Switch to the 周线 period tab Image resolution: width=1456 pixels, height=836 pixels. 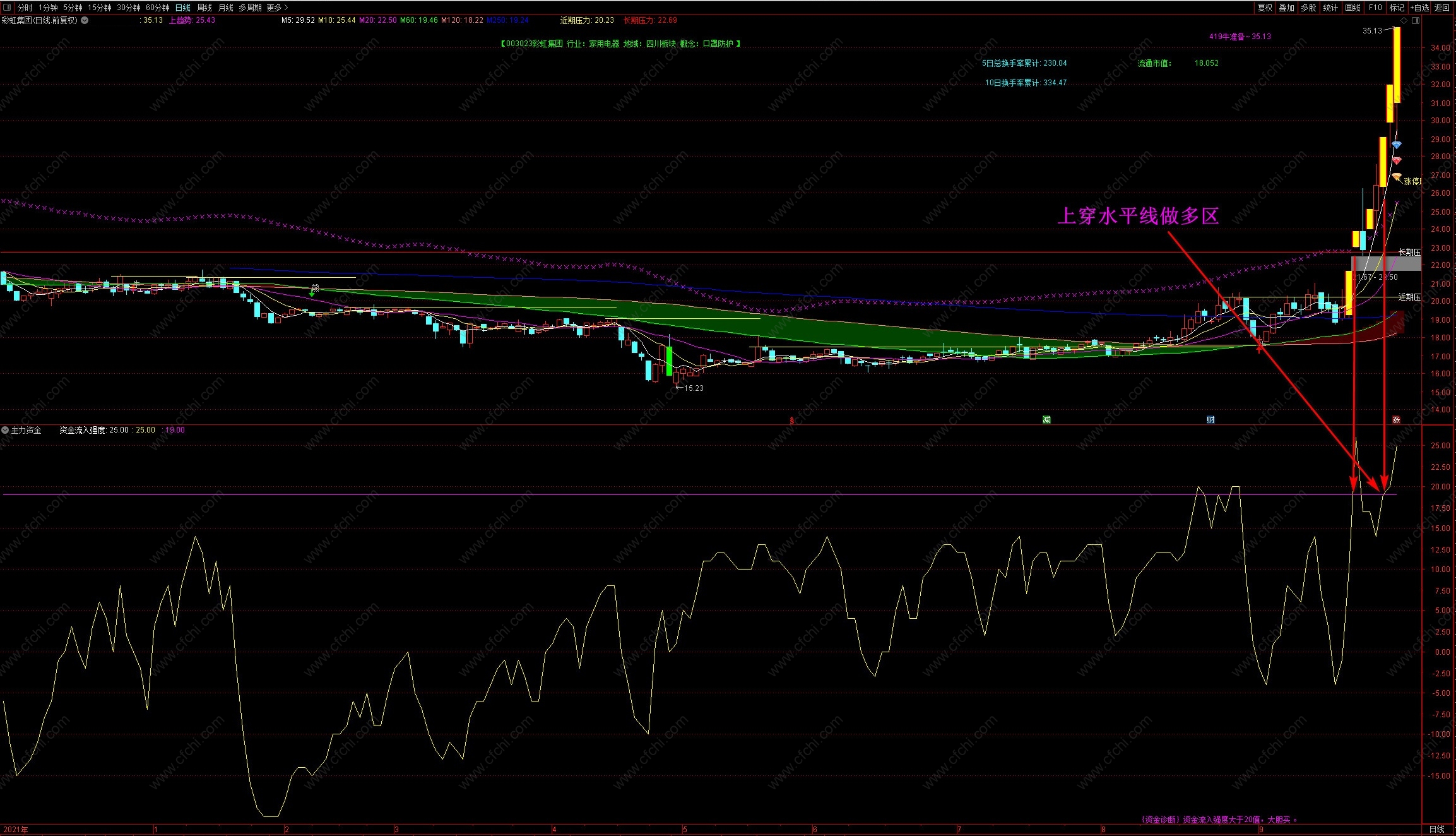pos(204,8)
